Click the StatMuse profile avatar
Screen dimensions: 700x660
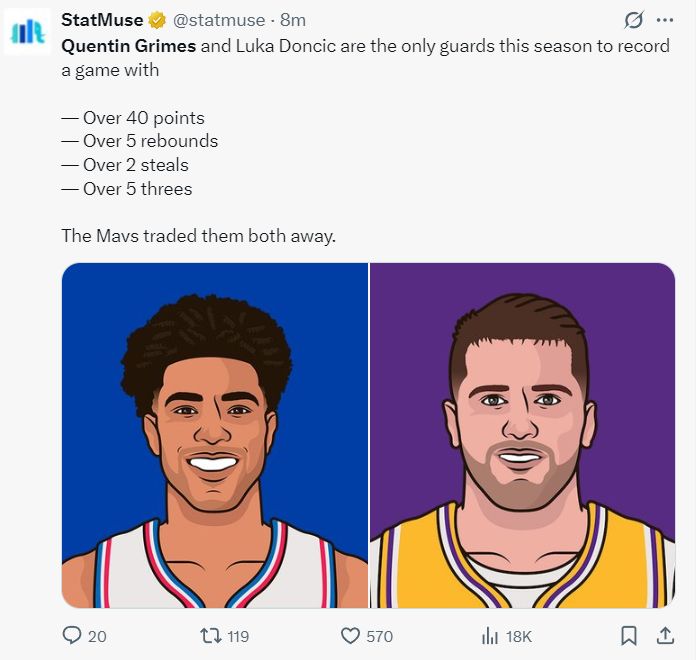click(28, 32)
